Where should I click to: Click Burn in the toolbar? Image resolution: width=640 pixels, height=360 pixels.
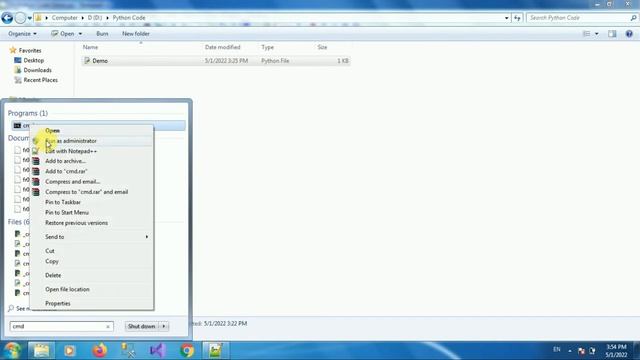coord(102,34)
